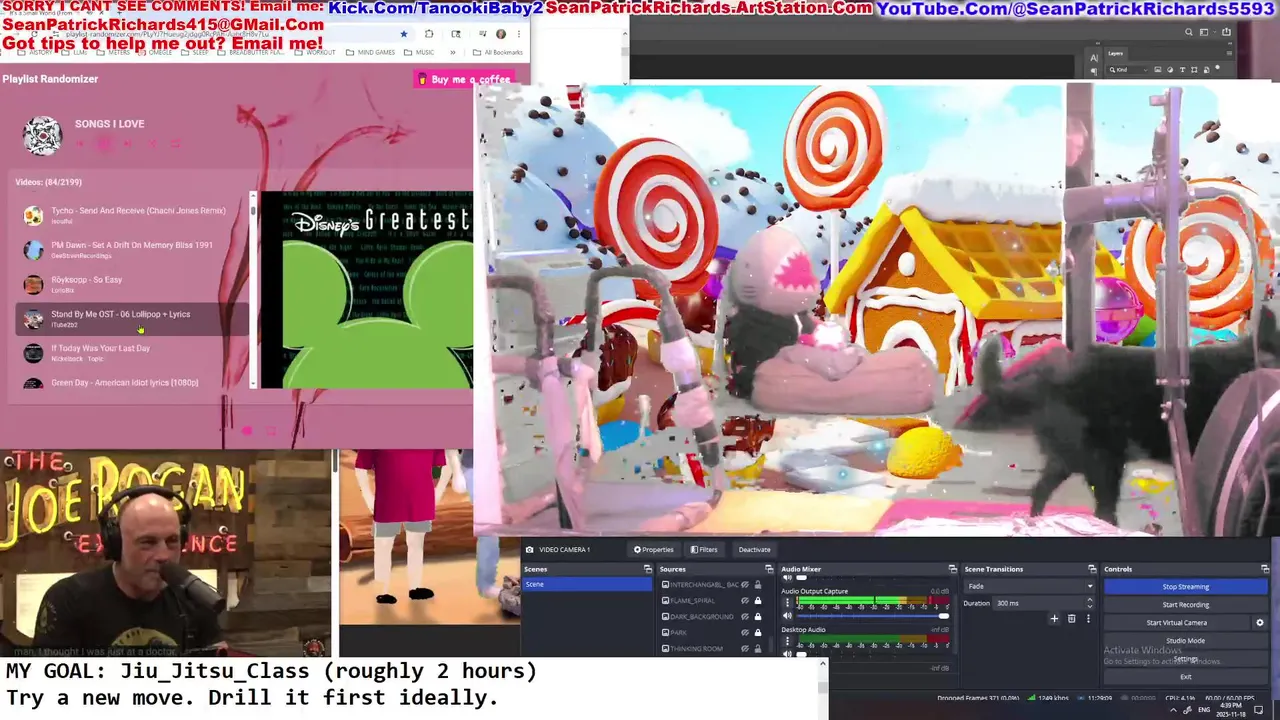This screenshot has width=1280, height=720.
Task: Mute Audio Output Capture speaker icon
Action: coord(787,616)
